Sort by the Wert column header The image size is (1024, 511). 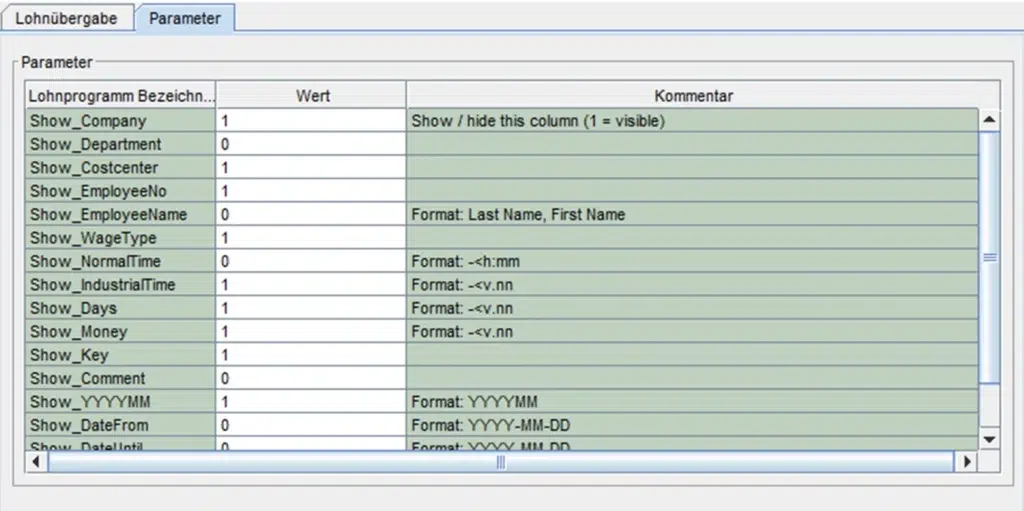[312, 96]
